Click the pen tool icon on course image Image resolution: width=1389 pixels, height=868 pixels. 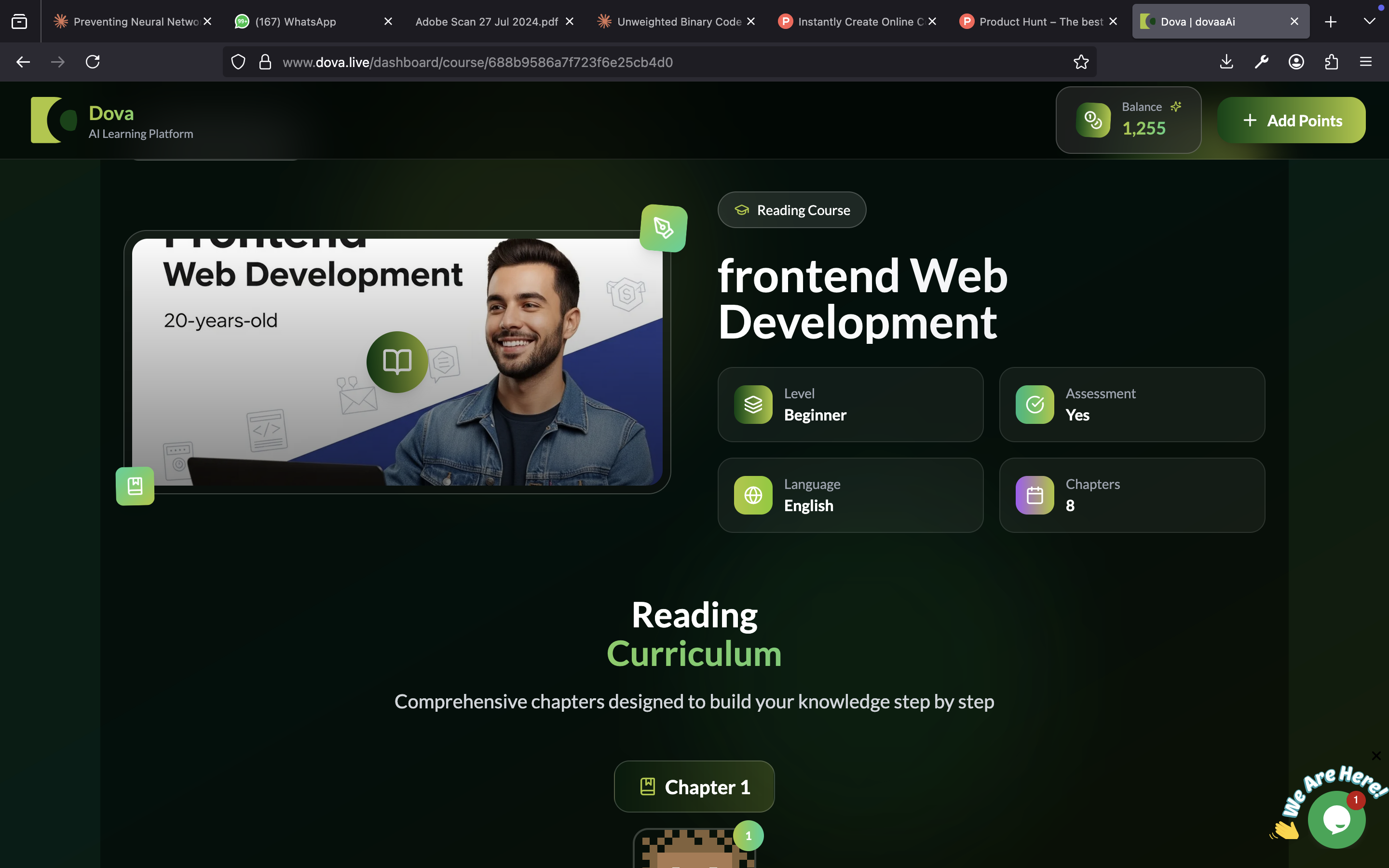(664, 228)
